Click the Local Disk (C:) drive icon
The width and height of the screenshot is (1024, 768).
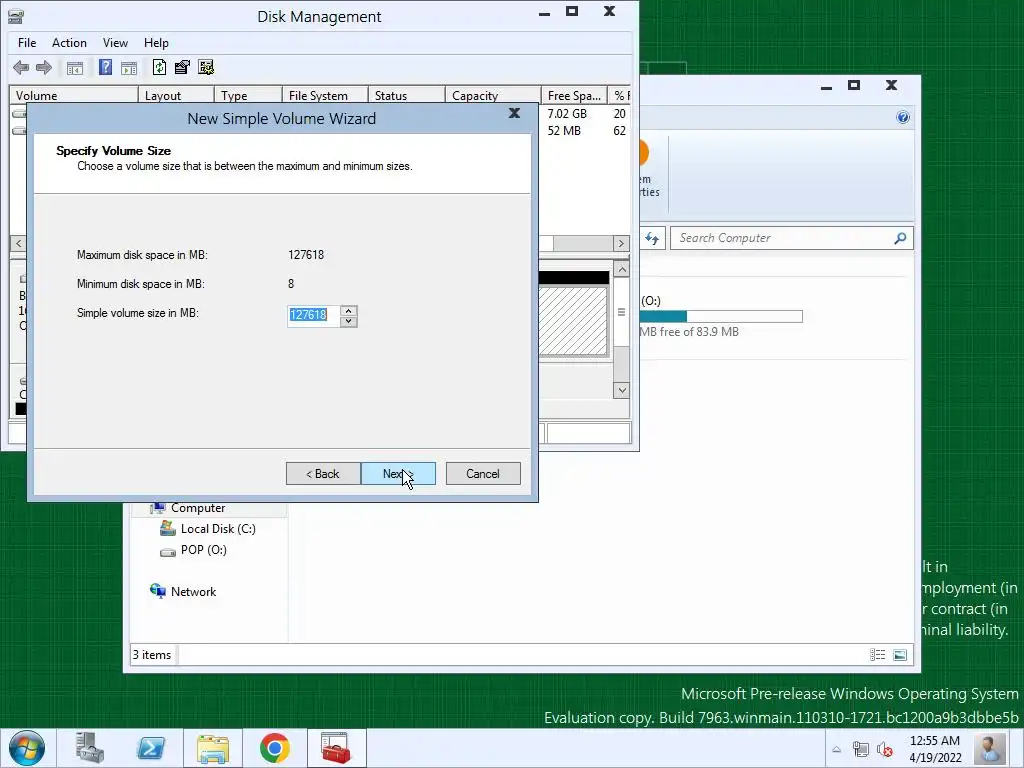point(168,528)
